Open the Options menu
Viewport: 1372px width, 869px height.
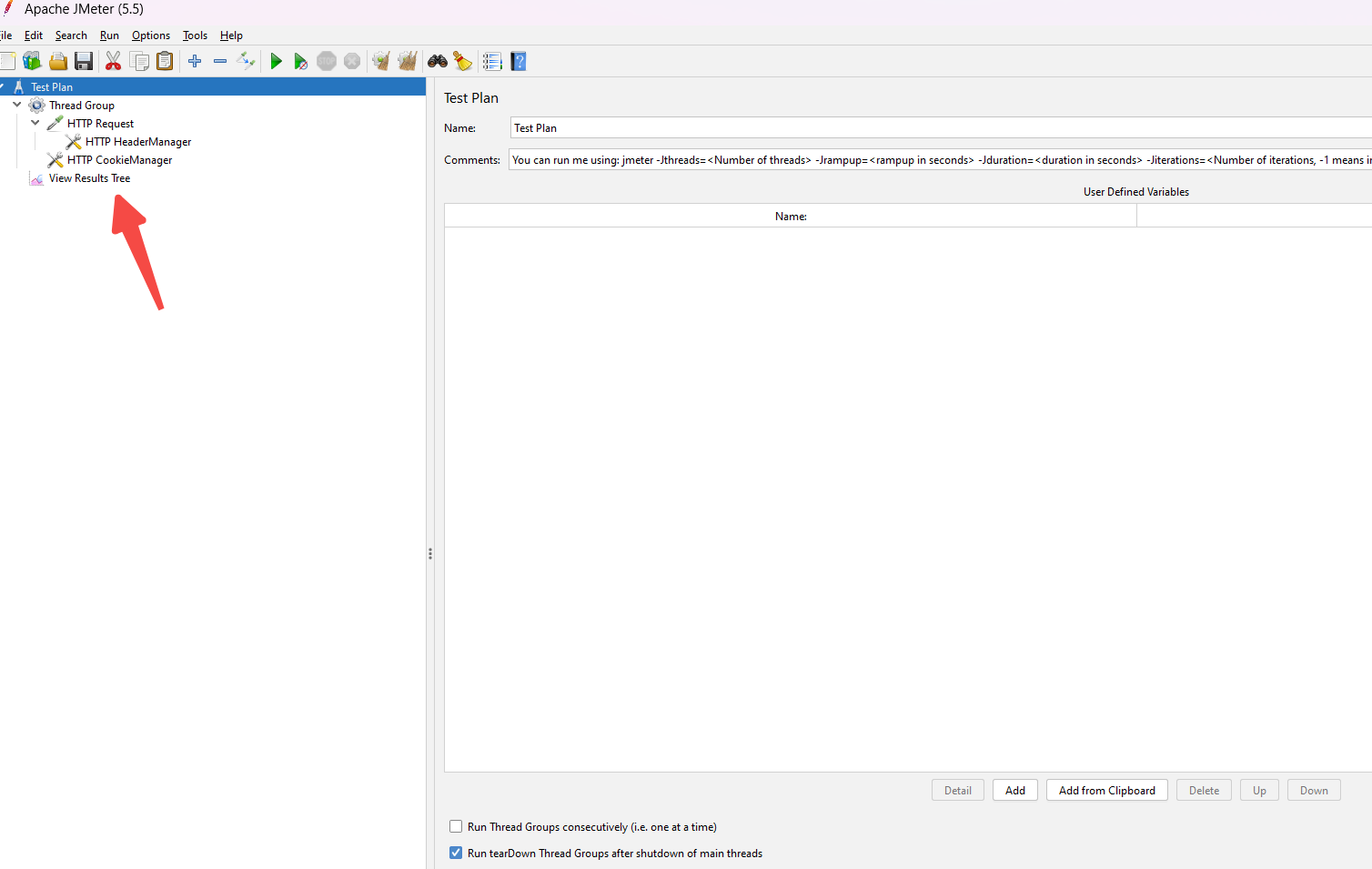coord(151,35)
